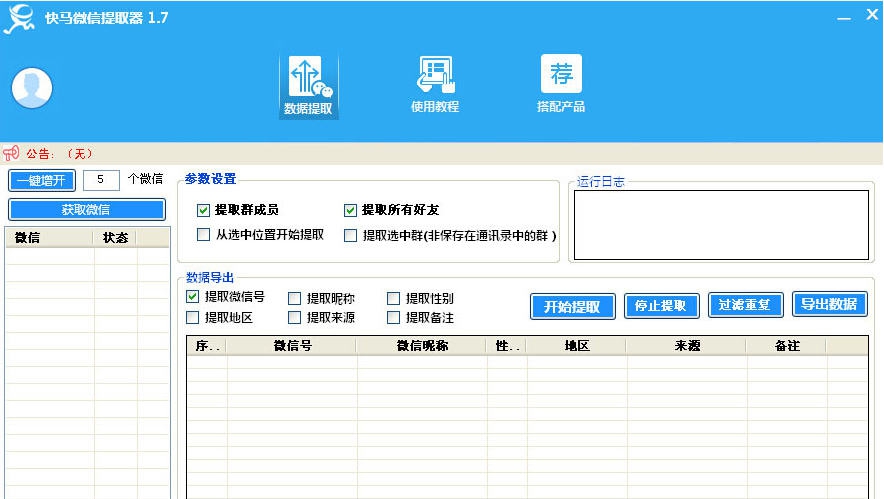Click the 性.. gender column header
The height and width of the screenshot is (499, 884).
(x=507, y=346)
